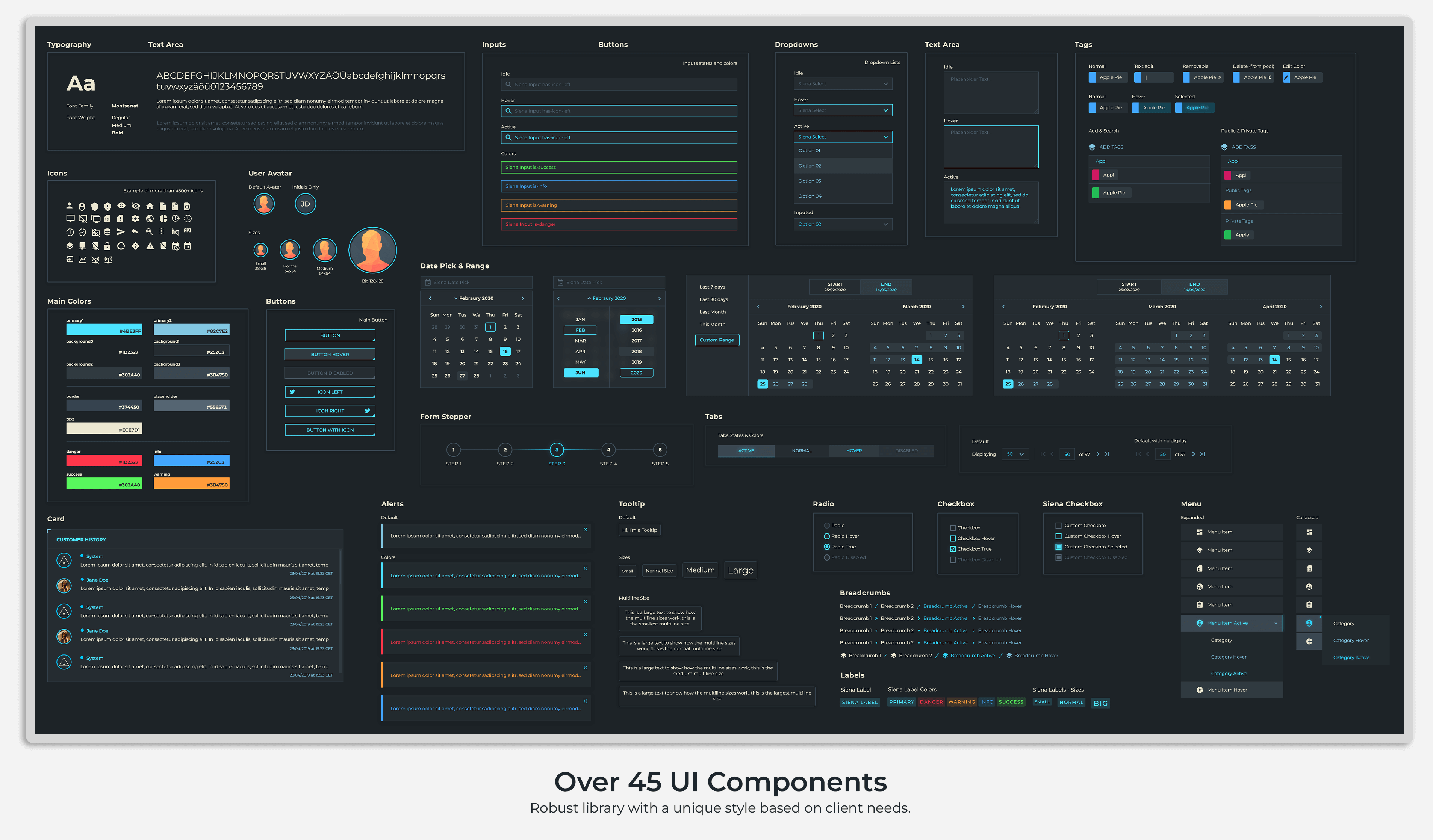Tick the Checkbox Hover box
This screenshot has width=1433, height=840.
pyautogui.click(x=953, y=539)
